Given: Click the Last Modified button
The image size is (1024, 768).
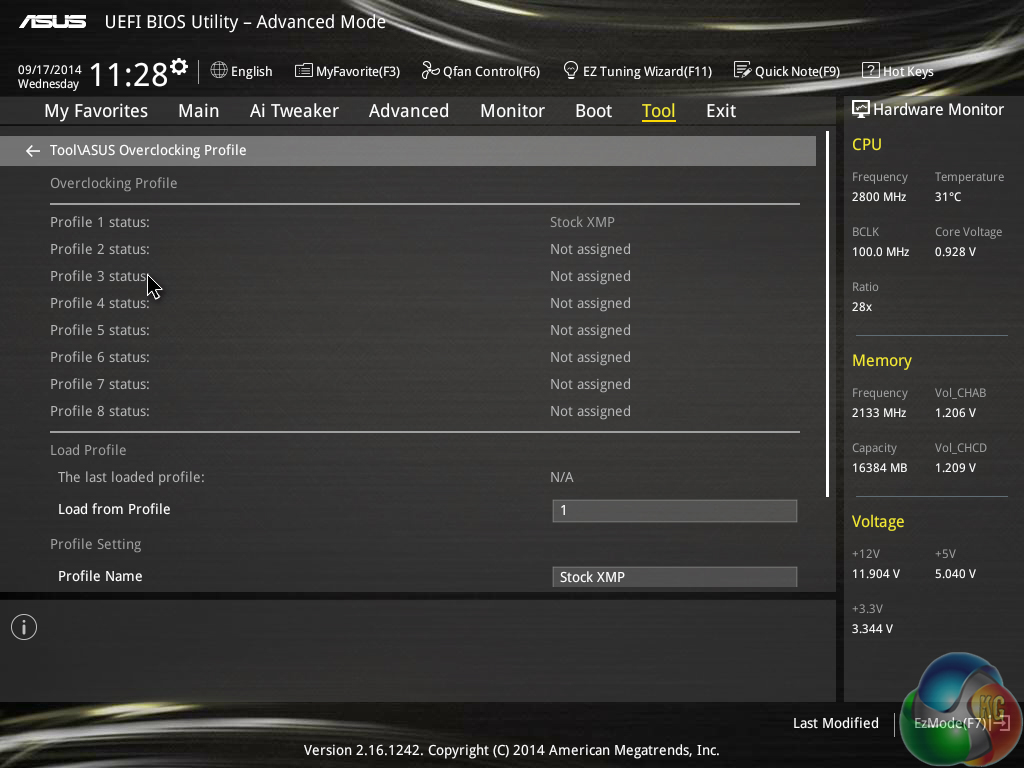Looking at the screenshot, I should point(836,723).
